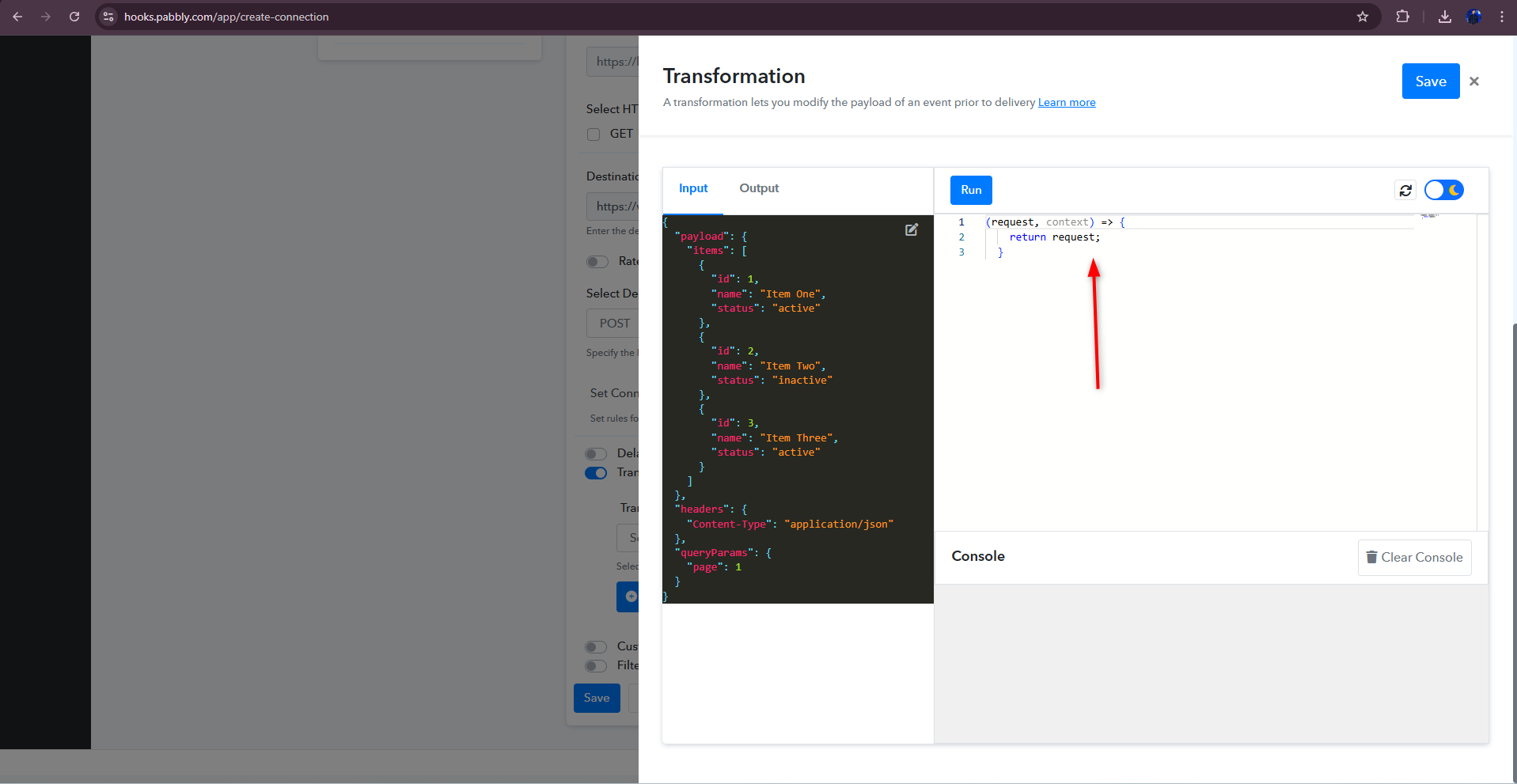The image size is (1517, 784).
Task: Click the "inactive" status value in the JSON
Action: [802, 381]
